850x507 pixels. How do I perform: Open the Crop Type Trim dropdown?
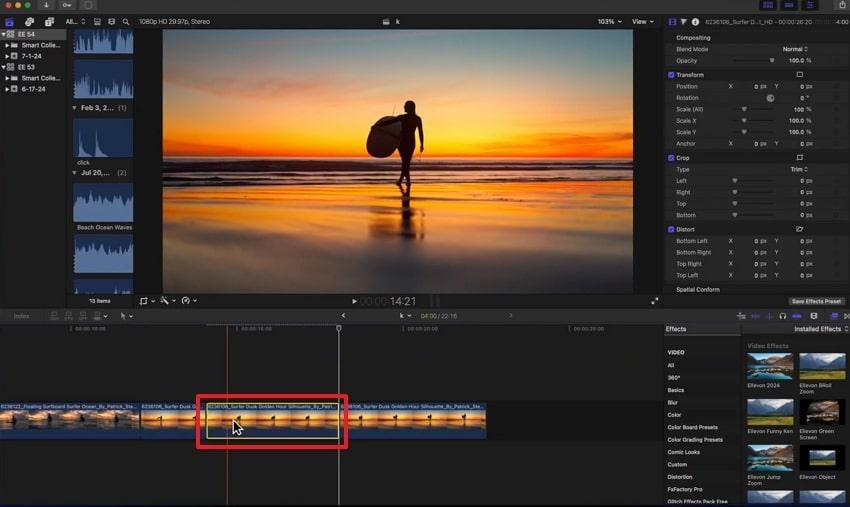[799, 169]
